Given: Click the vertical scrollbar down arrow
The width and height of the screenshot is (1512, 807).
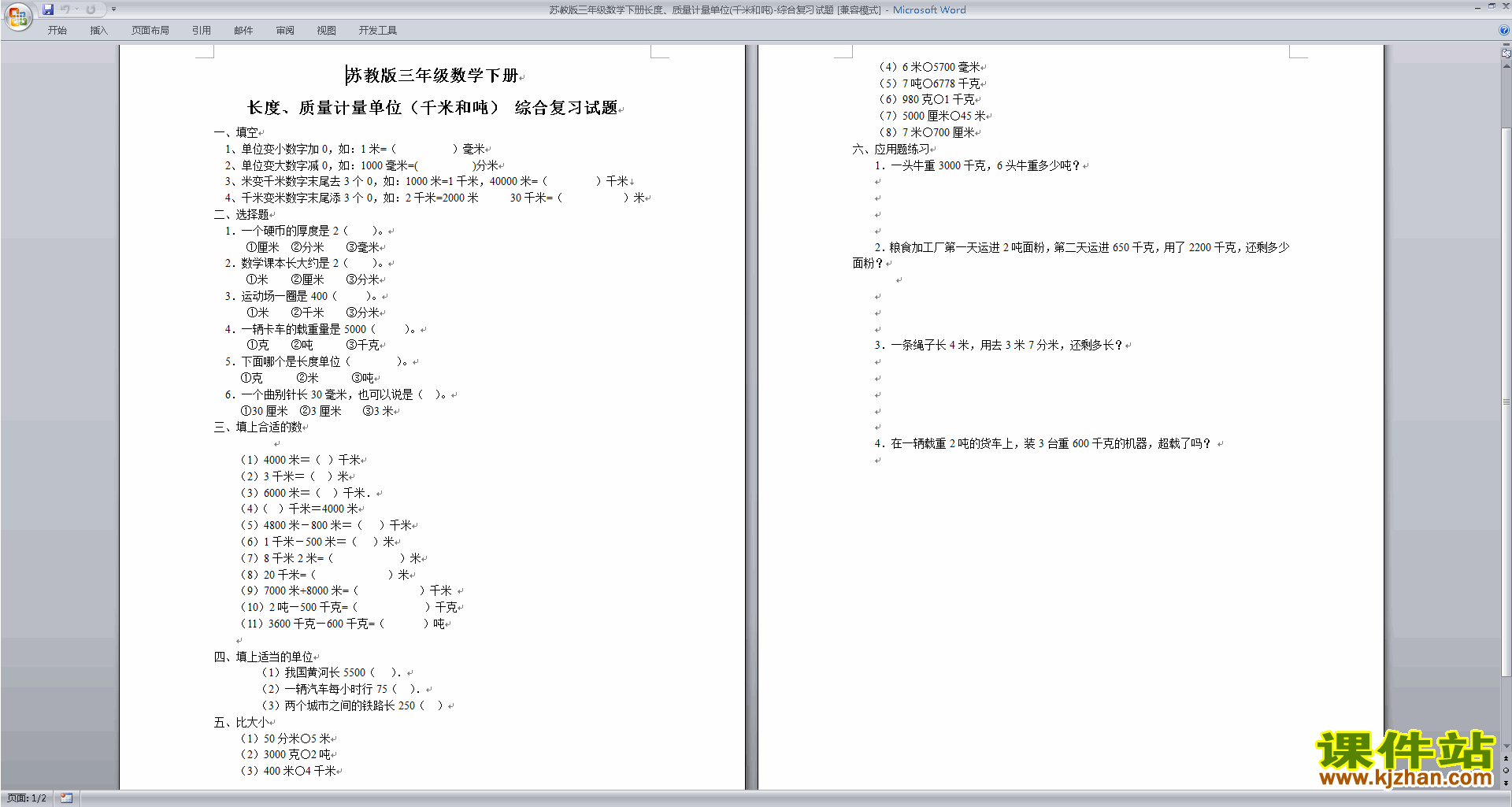Looking at the screenshot, I should point(1506,746).
